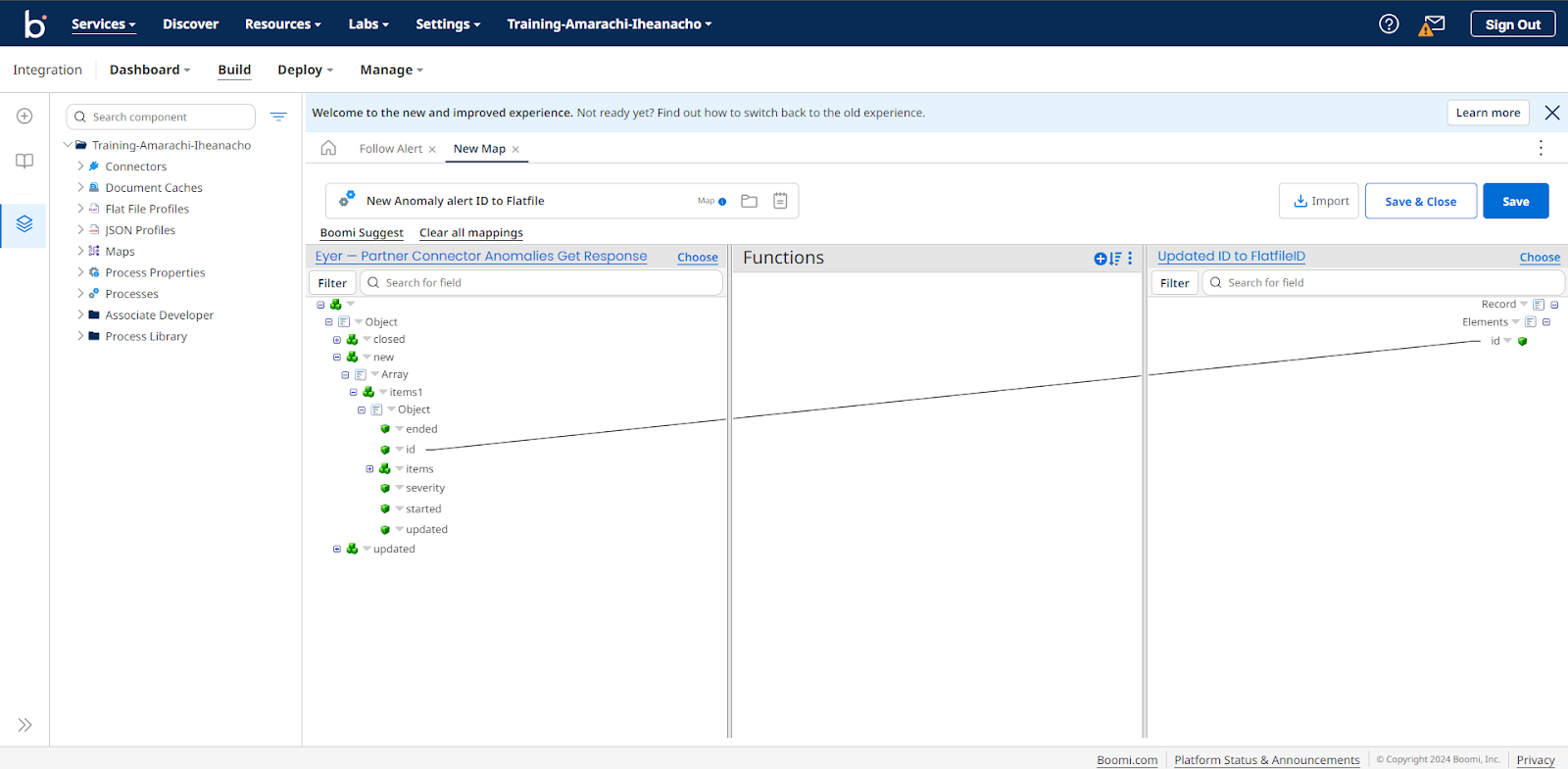Close the Follow Alert tab
The width and height of the screenshot is (1568, 769).
click(432, 150)
